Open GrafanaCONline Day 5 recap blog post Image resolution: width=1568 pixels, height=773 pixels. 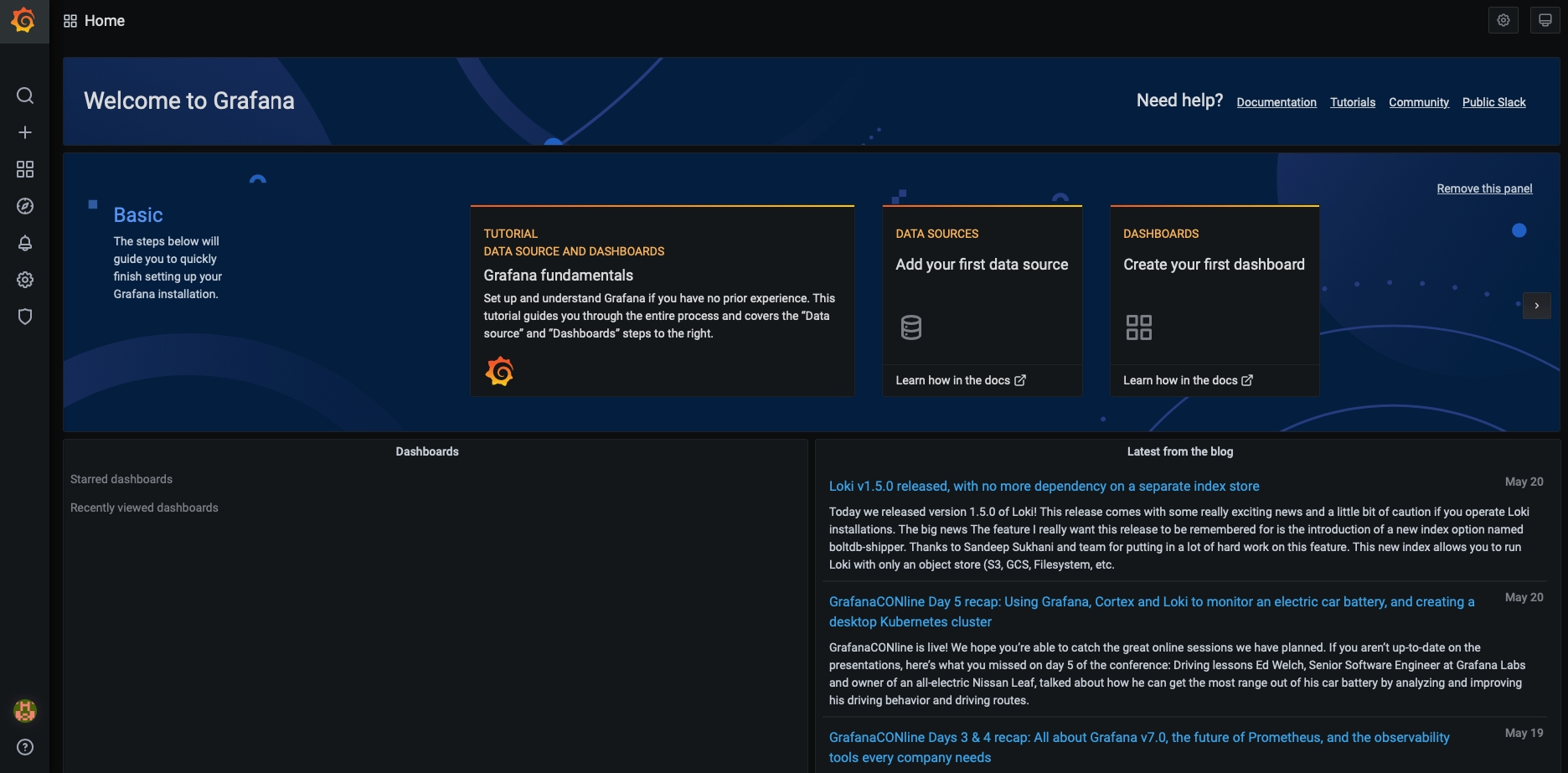[x=1152, y=611]
